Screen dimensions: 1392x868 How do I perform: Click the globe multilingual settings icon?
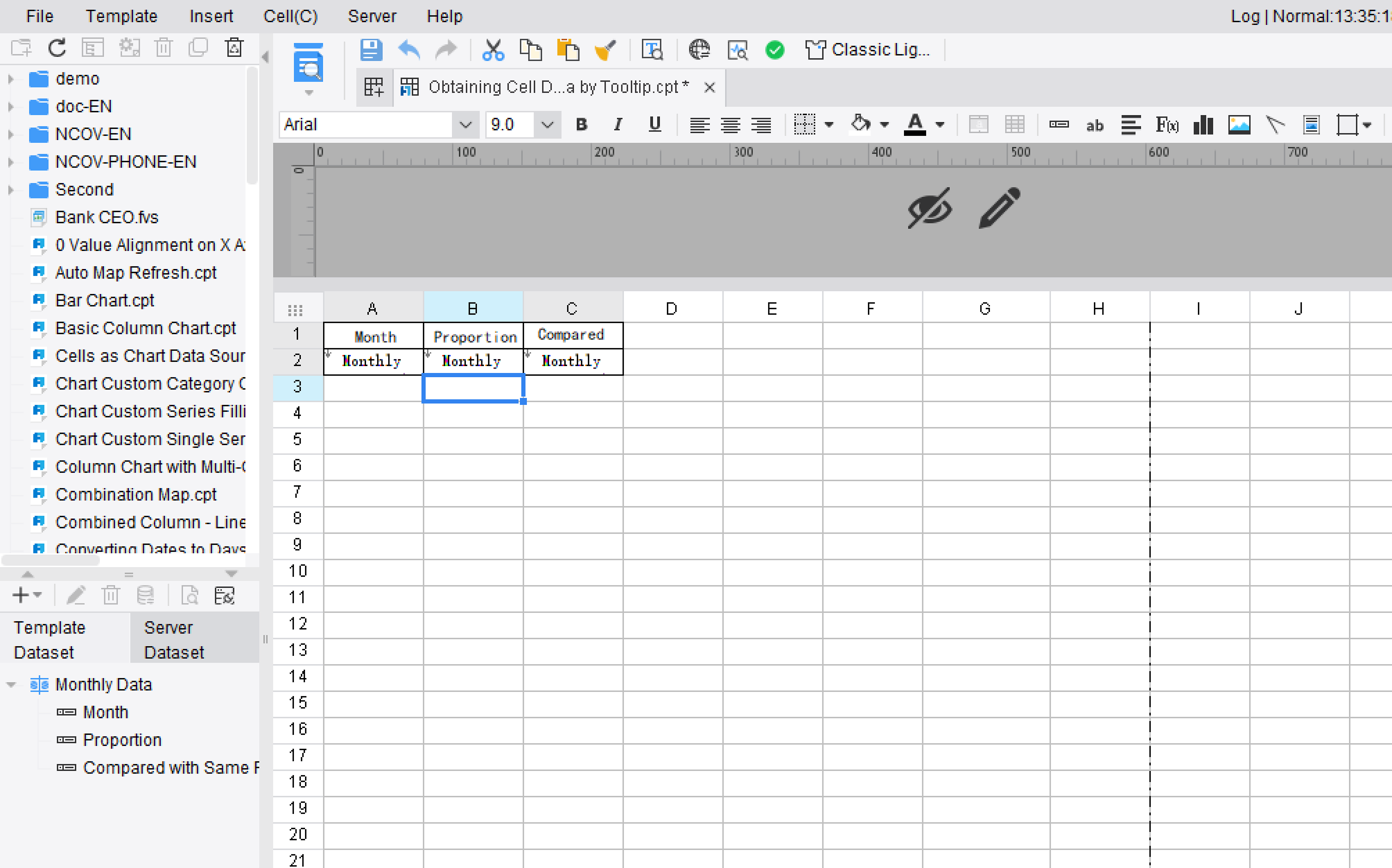[x=699, y=50]
